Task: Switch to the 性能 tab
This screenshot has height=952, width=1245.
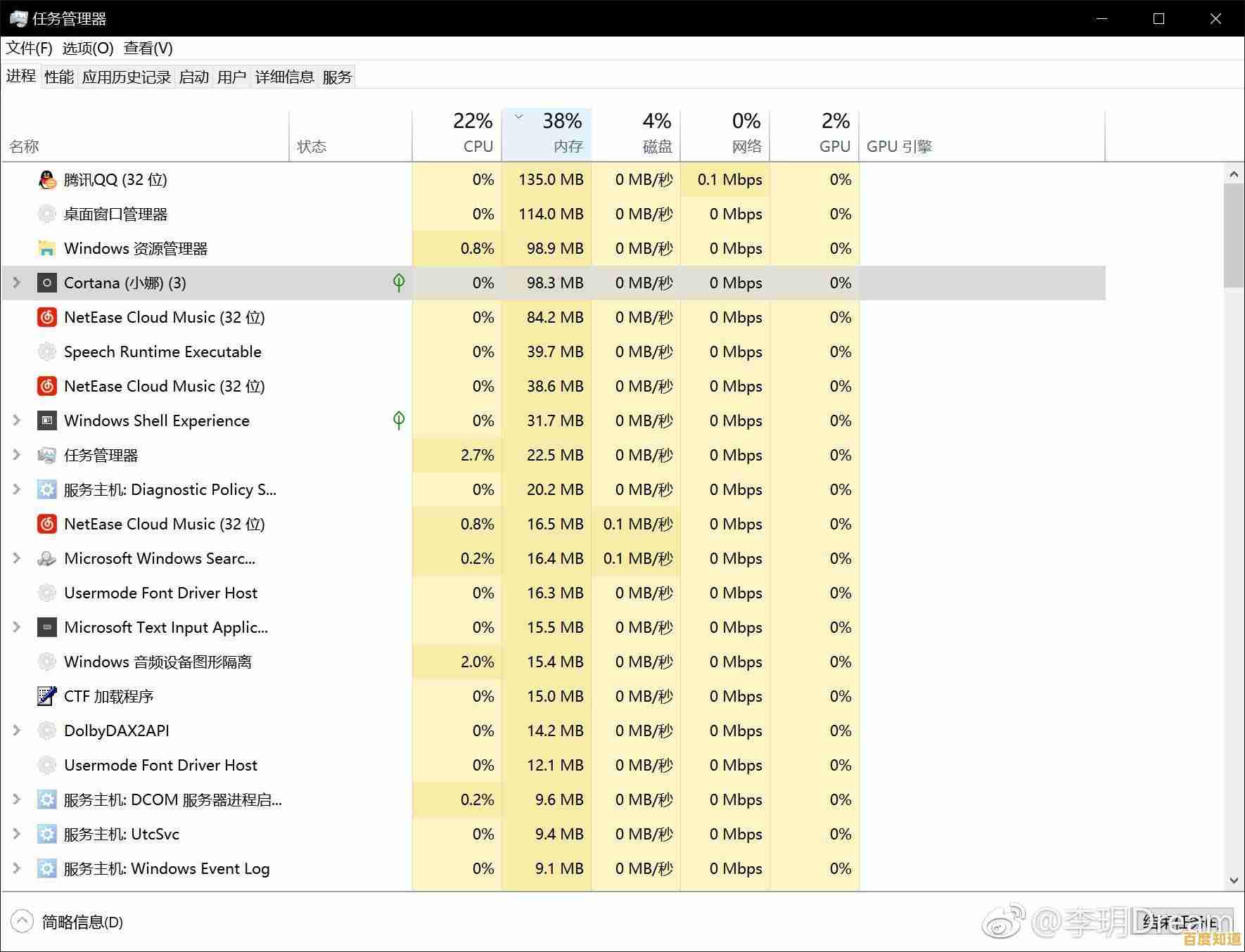Action: [58, 77]
